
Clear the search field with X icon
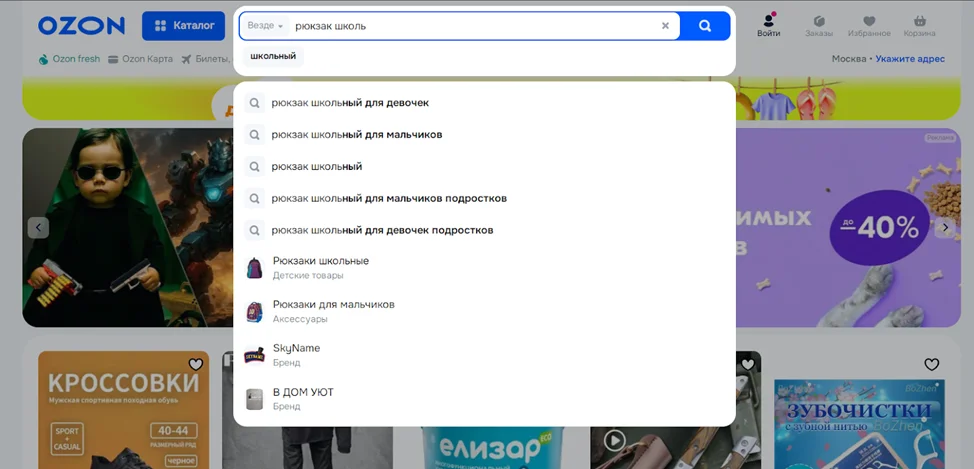665,26
